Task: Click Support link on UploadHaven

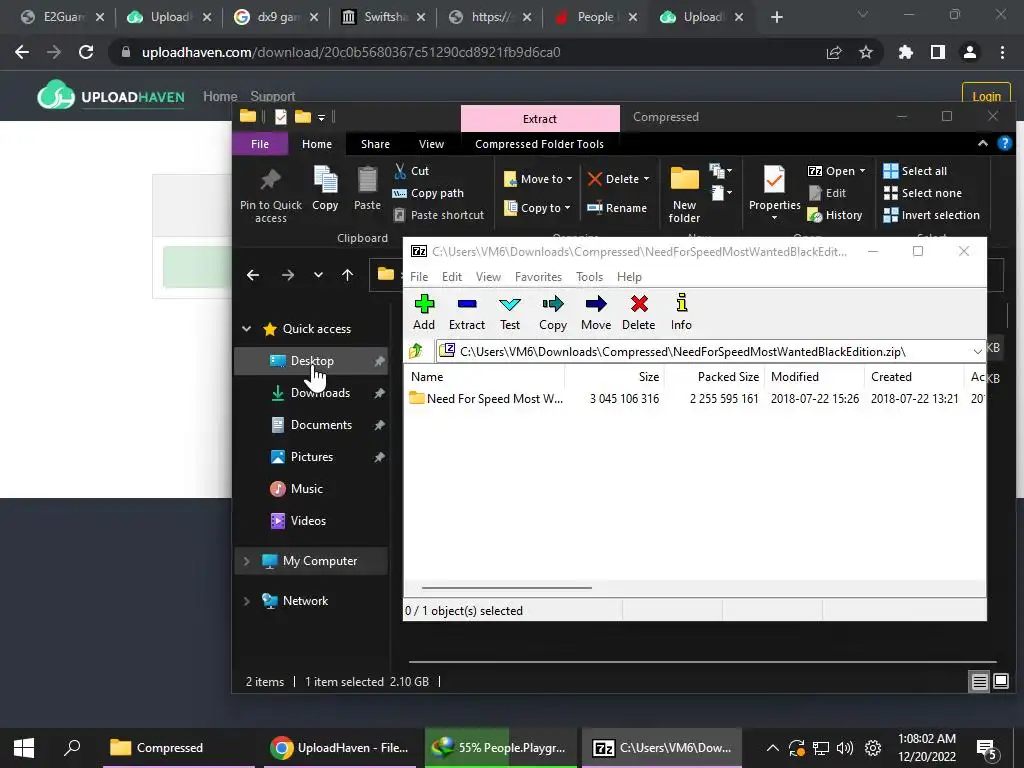Action: coord(272,97)
